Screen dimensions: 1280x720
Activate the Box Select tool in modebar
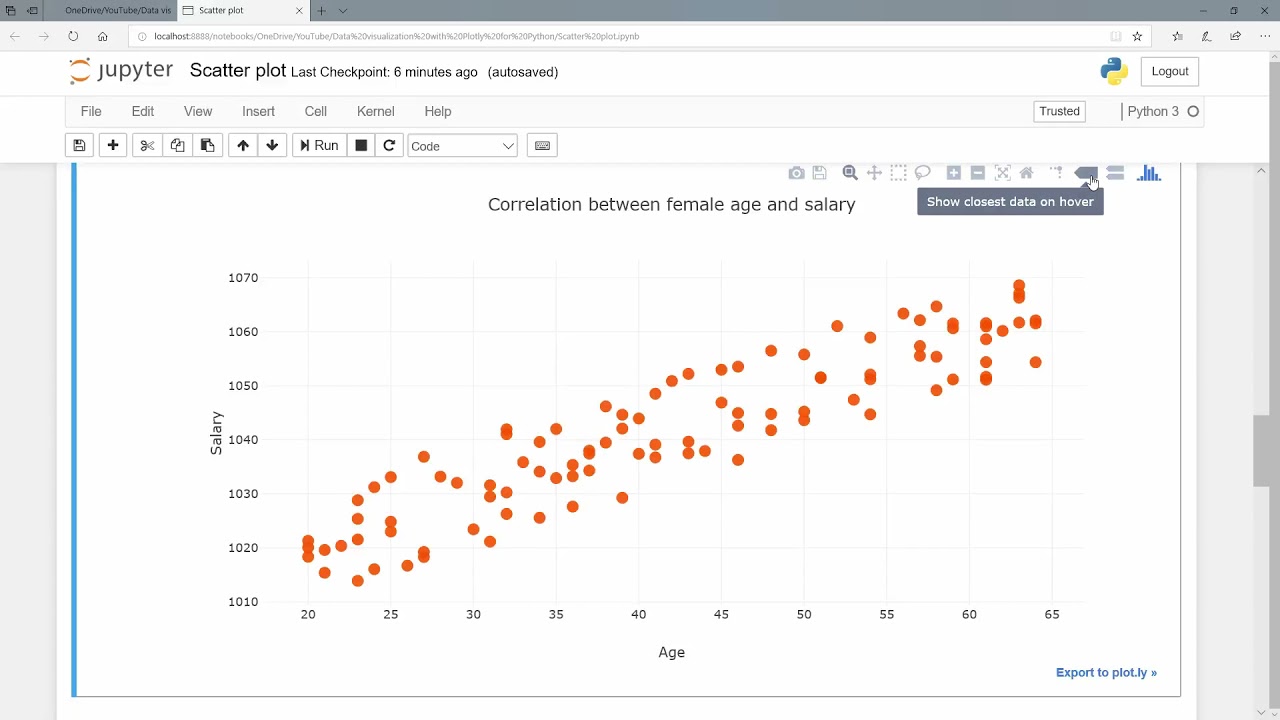click(898, 173)
